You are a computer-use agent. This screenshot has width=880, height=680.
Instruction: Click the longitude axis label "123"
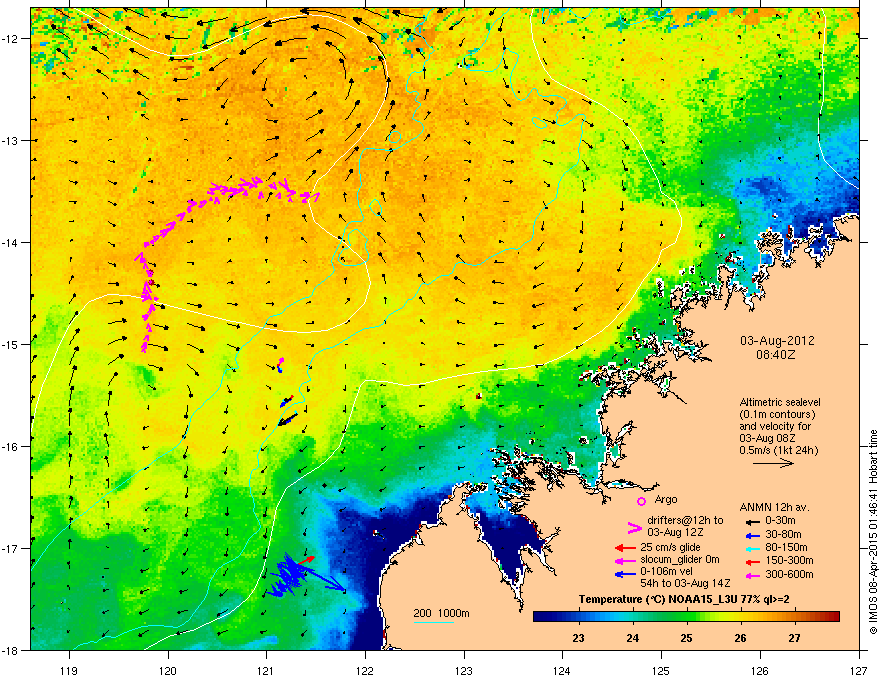click(464, 670)
